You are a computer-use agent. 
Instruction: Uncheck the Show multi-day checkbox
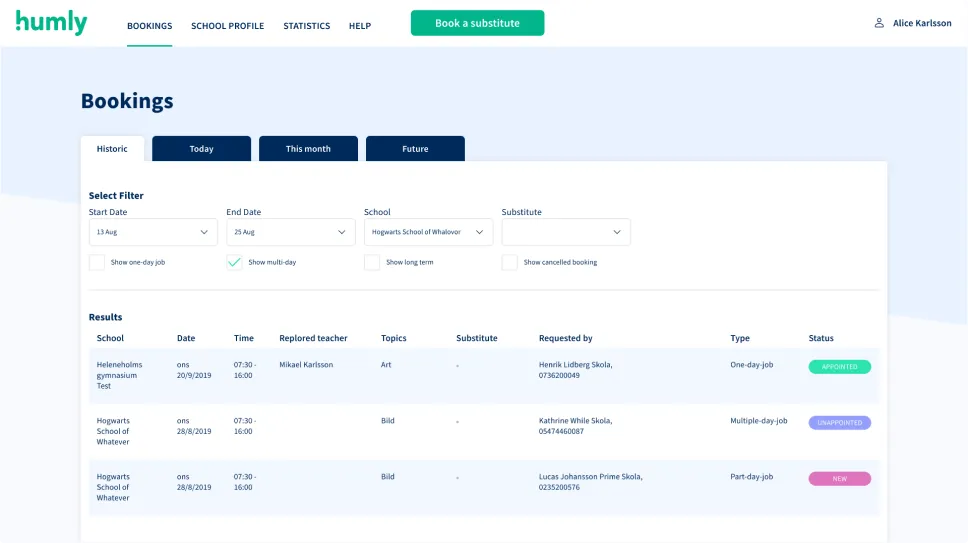(234, 263)
